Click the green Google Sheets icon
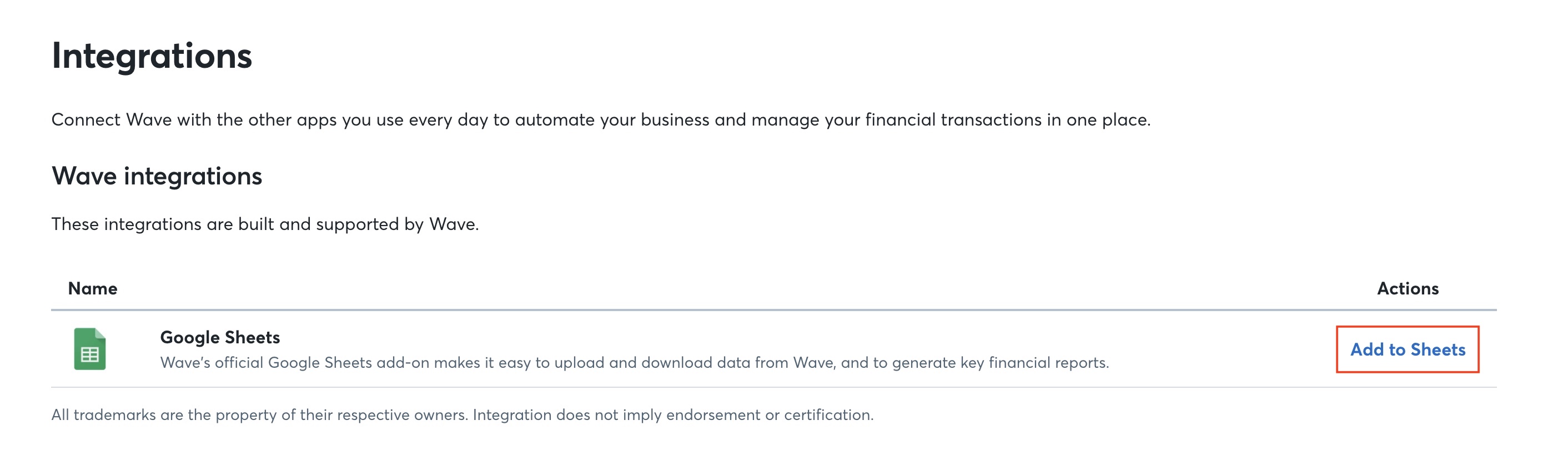Image resolution: width=1568 pixels, height=450 pixels. pos(89,349)
